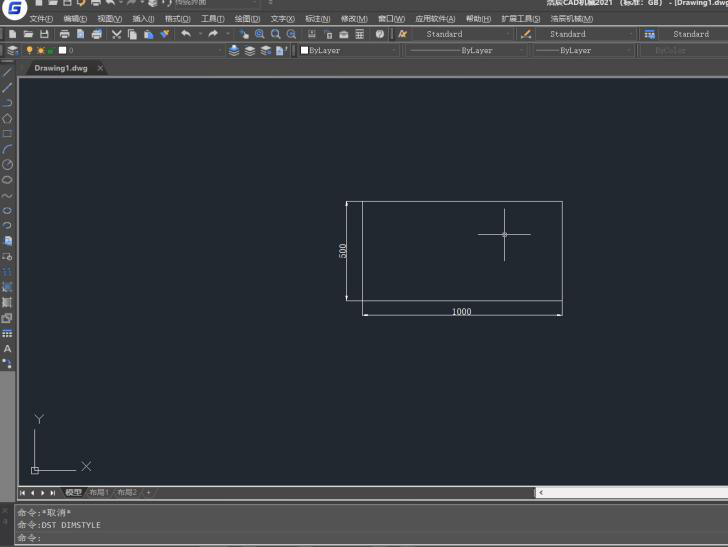Add a new layout with plus tab
This screenshot has height=547, width=728.
tap(149, 492)
